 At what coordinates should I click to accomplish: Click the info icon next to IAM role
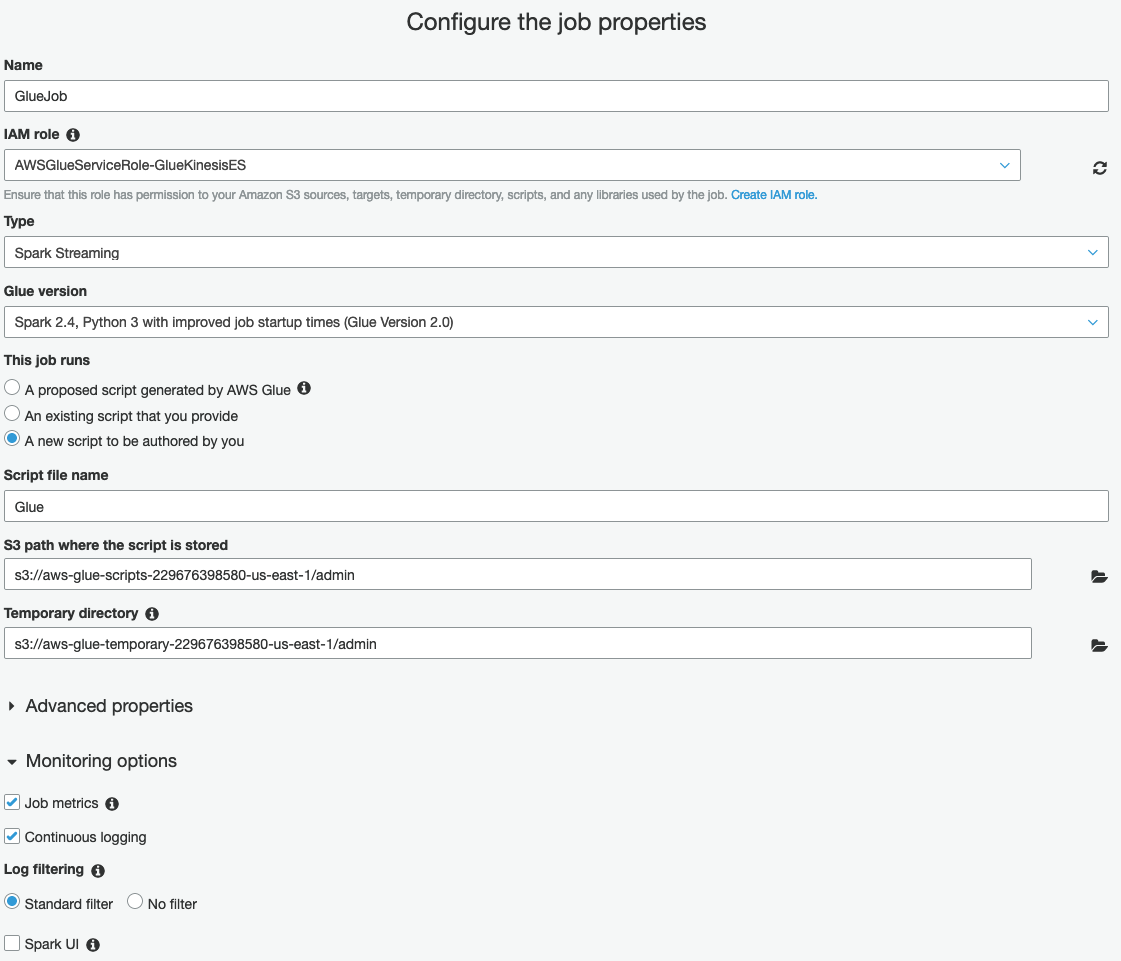tap(73, 134)
